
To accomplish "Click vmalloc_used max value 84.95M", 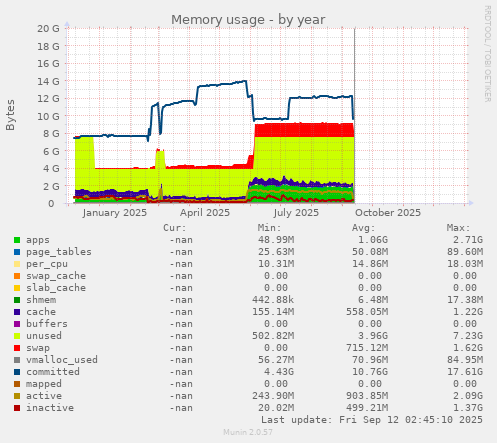I will point(465,360).
